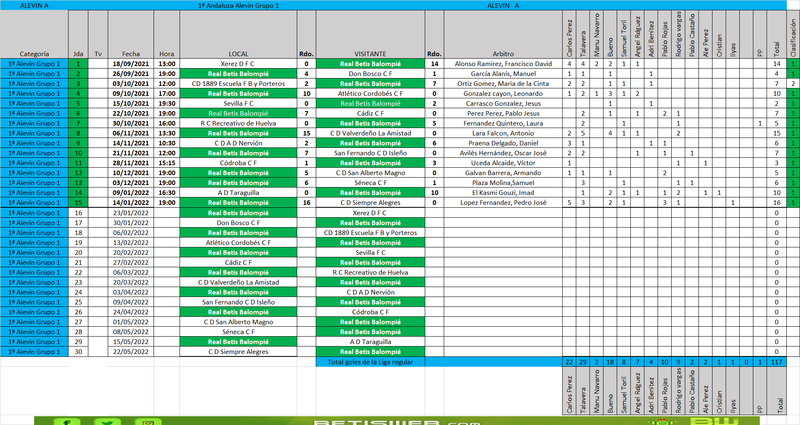800x425 pixels.
Task: Click the date cell 27/02/2022
Action: click(131, 262)
